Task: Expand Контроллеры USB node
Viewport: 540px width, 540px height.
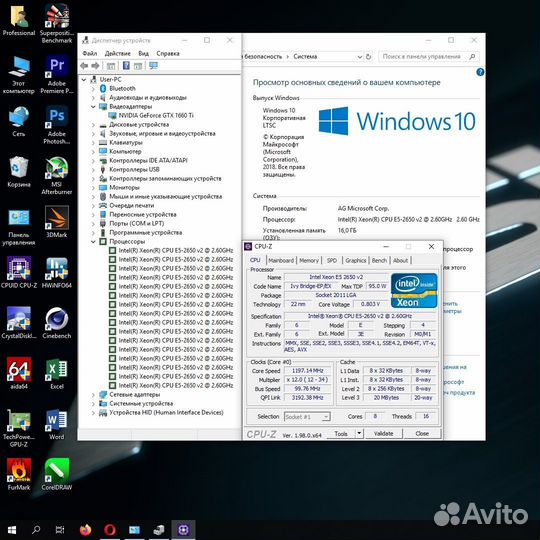Action: (x=93, y=169)
